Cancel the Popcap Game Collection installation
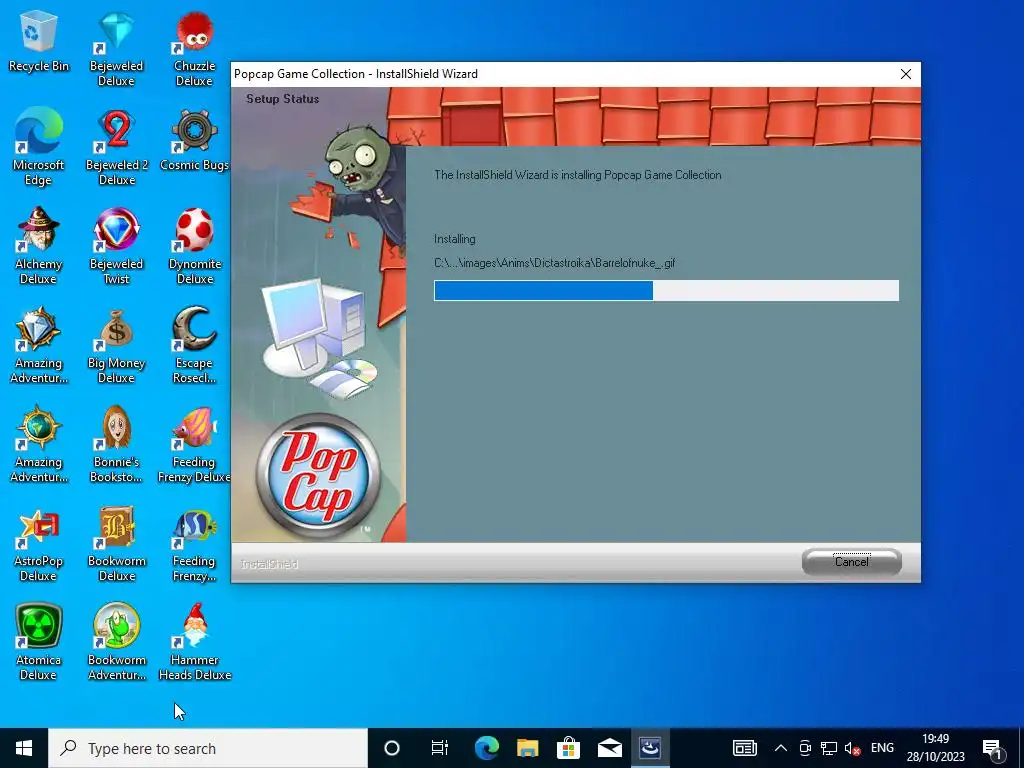This screenshot has width=1024, height=768. click(852, 562)
